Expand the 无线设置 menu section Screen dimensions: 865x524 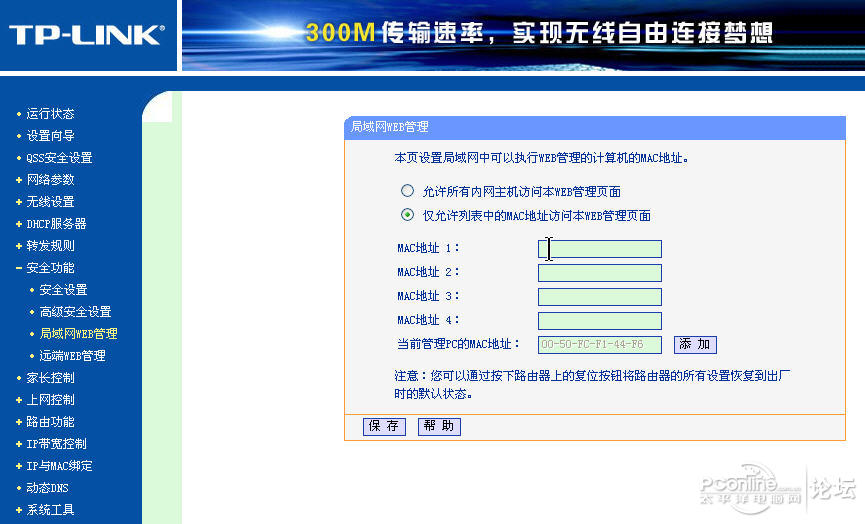click(x=50, y=202)
